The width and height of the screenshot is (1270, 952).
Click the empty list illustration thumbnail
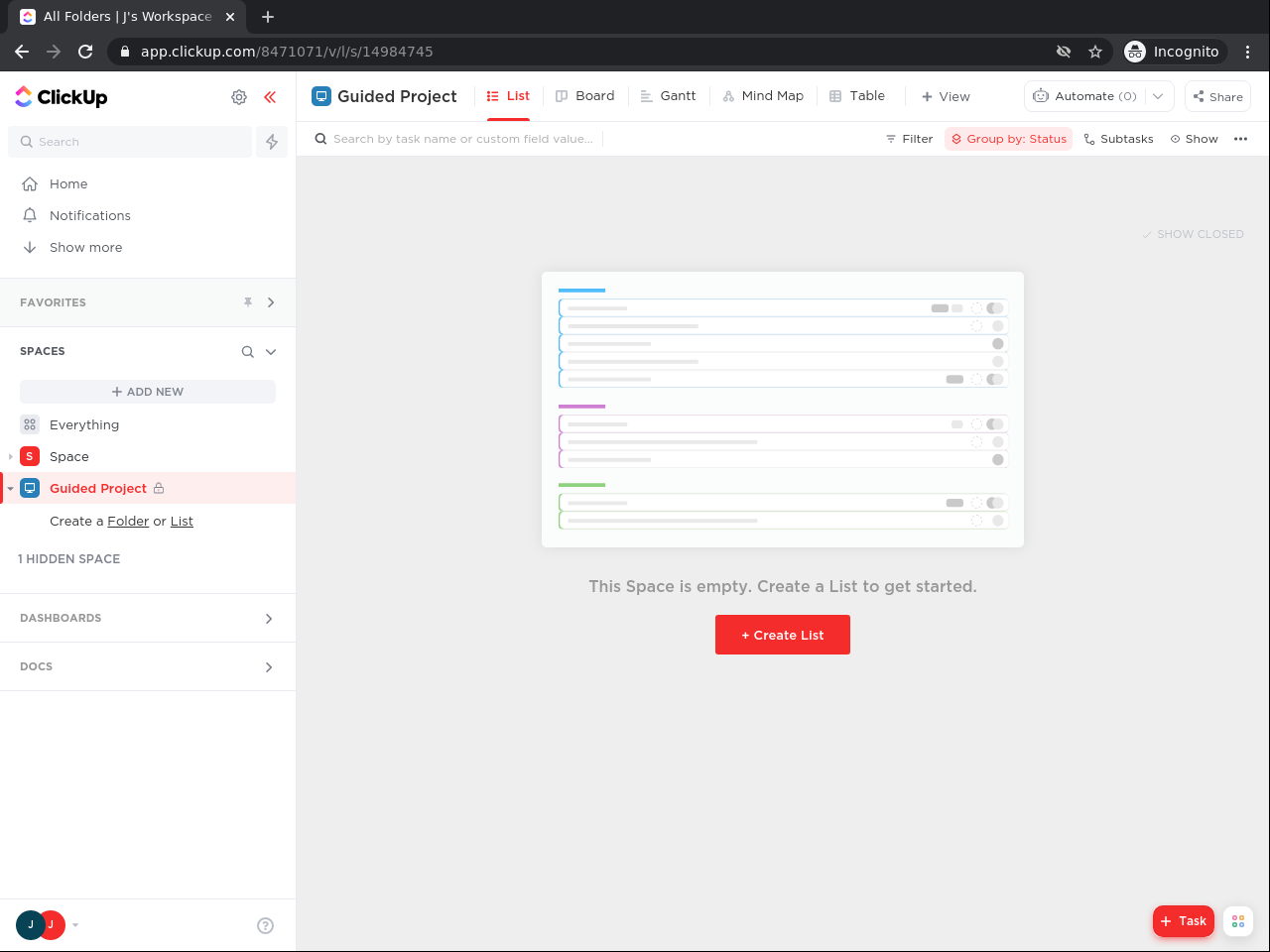coord(783,410)
